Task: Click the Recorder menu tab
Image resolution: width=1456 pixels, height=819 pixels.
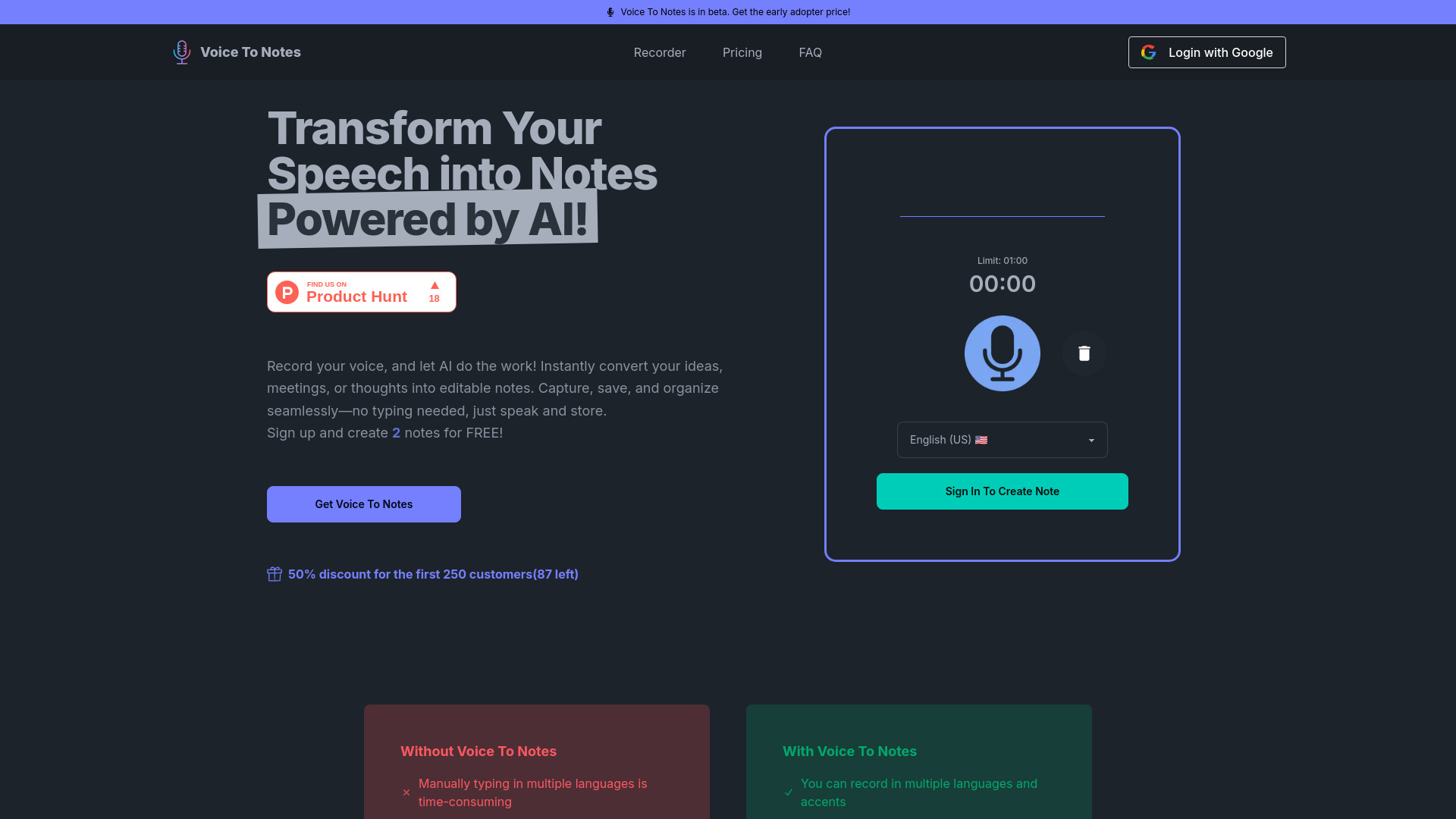Action: tap(659, 52)
